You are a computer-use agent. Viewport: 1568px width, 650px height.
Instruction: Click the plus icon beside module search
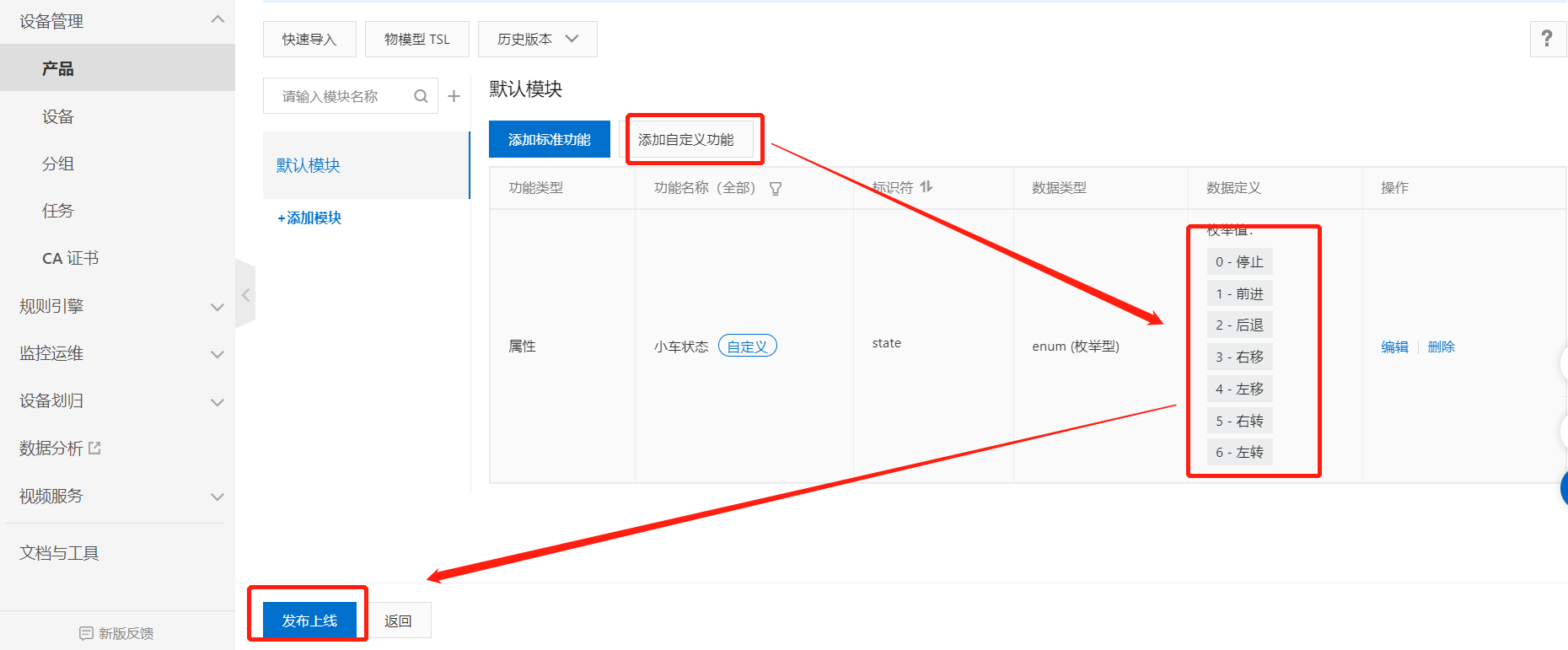[454, 96]
